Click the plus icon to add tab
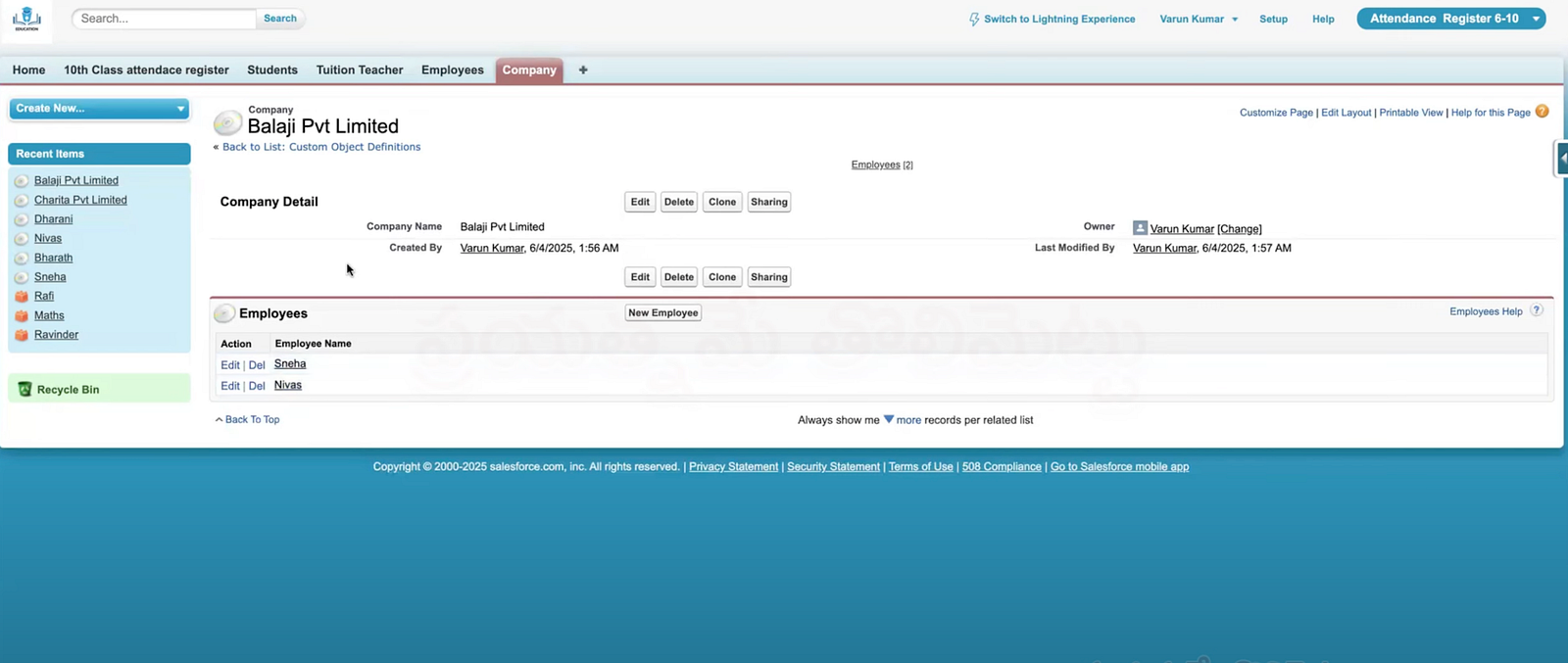Screen dimensions: 1568x663 [x=583, y=71]
